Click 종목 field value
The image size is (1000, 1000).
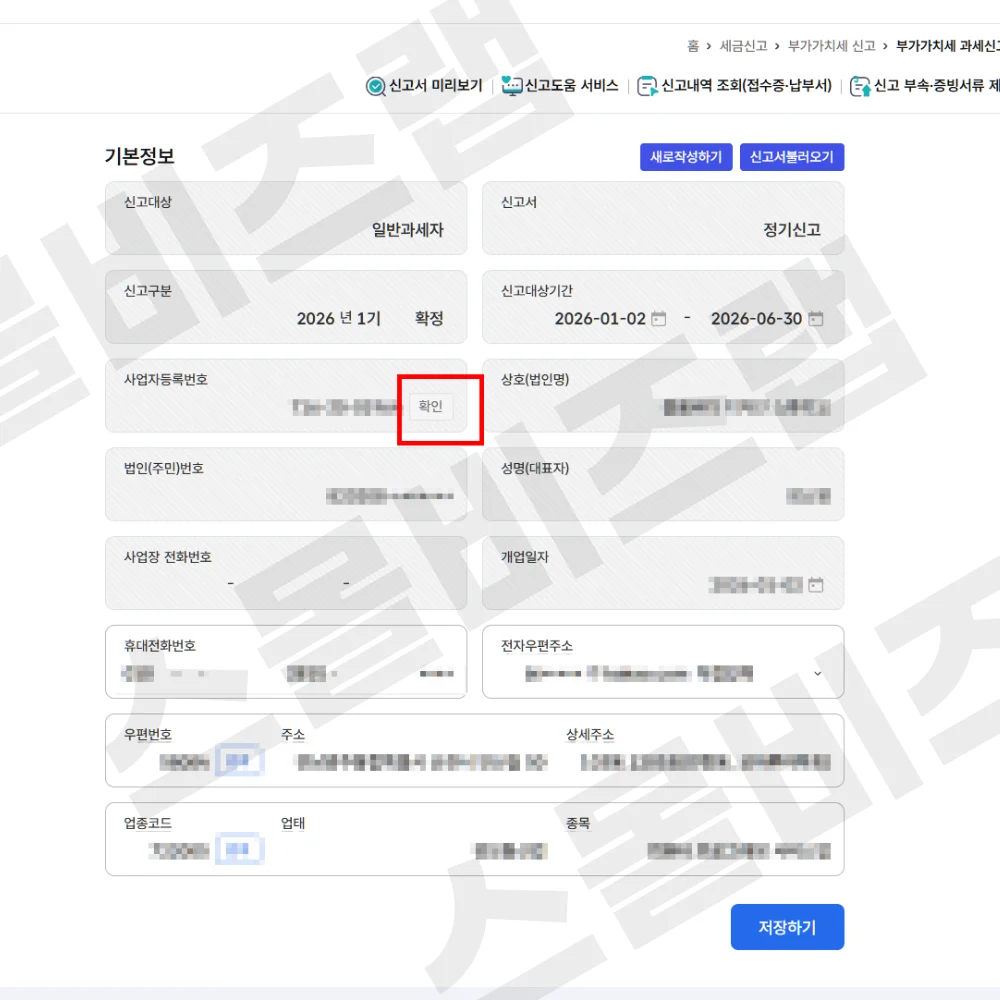coord(739,851)
